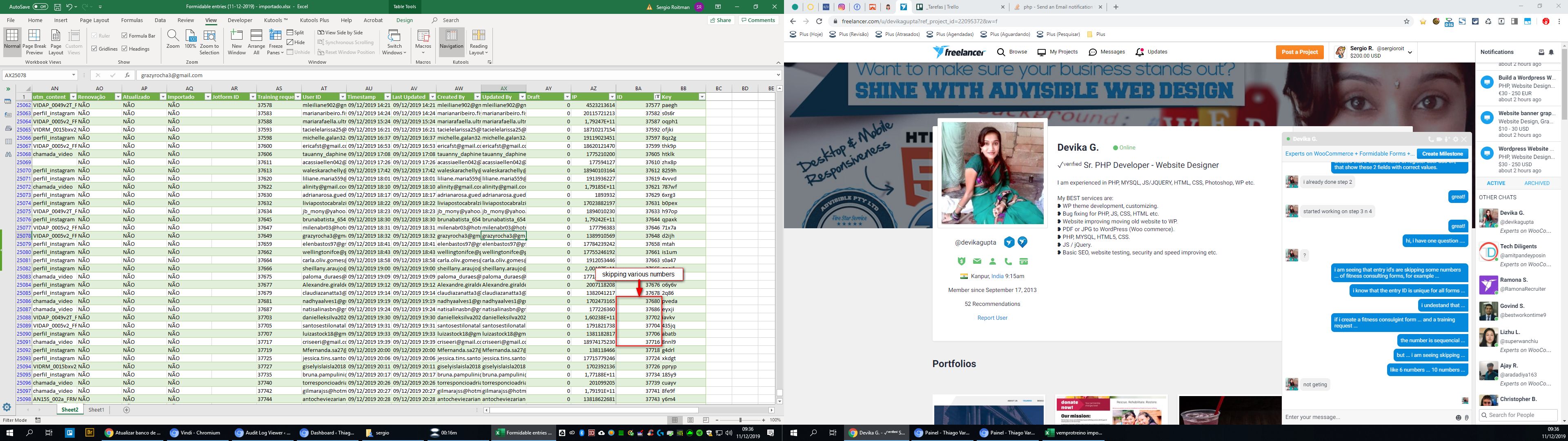Viewport: 1568px width, 441px height.
Task: Switch to the Sheet1 worksheet tab
Action: click(x=96, y=410)
